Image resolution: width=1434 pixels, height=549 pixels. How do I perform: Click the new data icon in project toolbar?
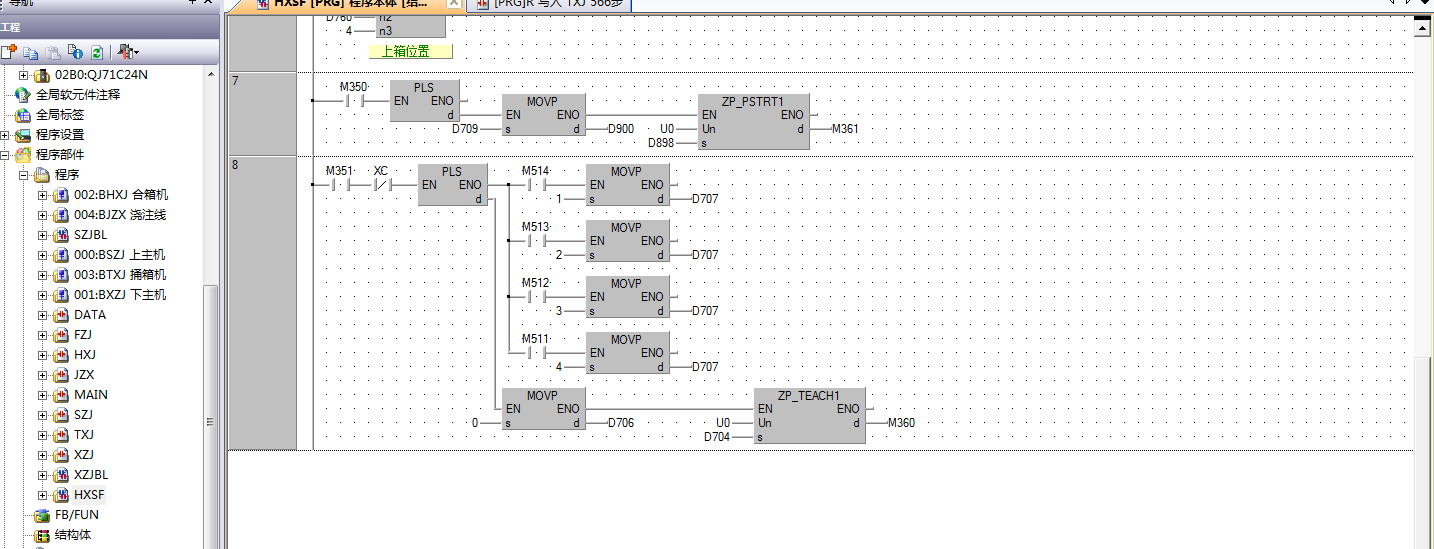tap(9, 51)
